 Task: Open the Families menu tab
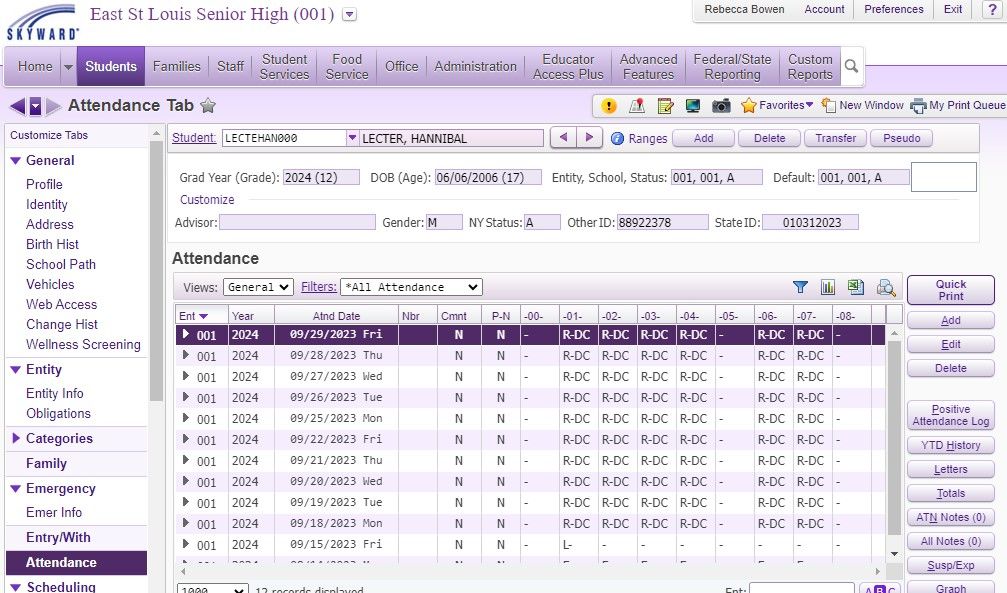[x=176, y=66]
